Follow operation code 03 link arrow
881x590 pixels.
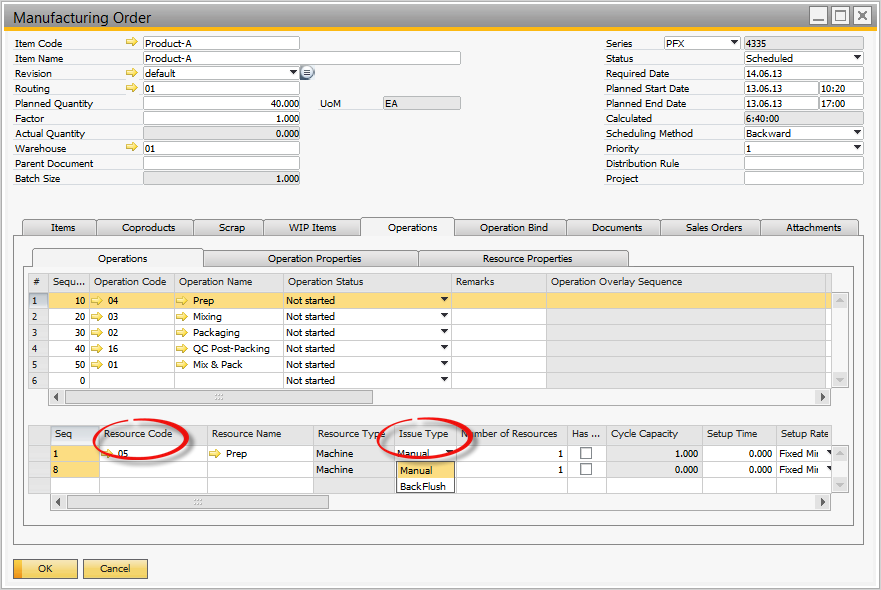pyautogui.click(x=97, y=316)
